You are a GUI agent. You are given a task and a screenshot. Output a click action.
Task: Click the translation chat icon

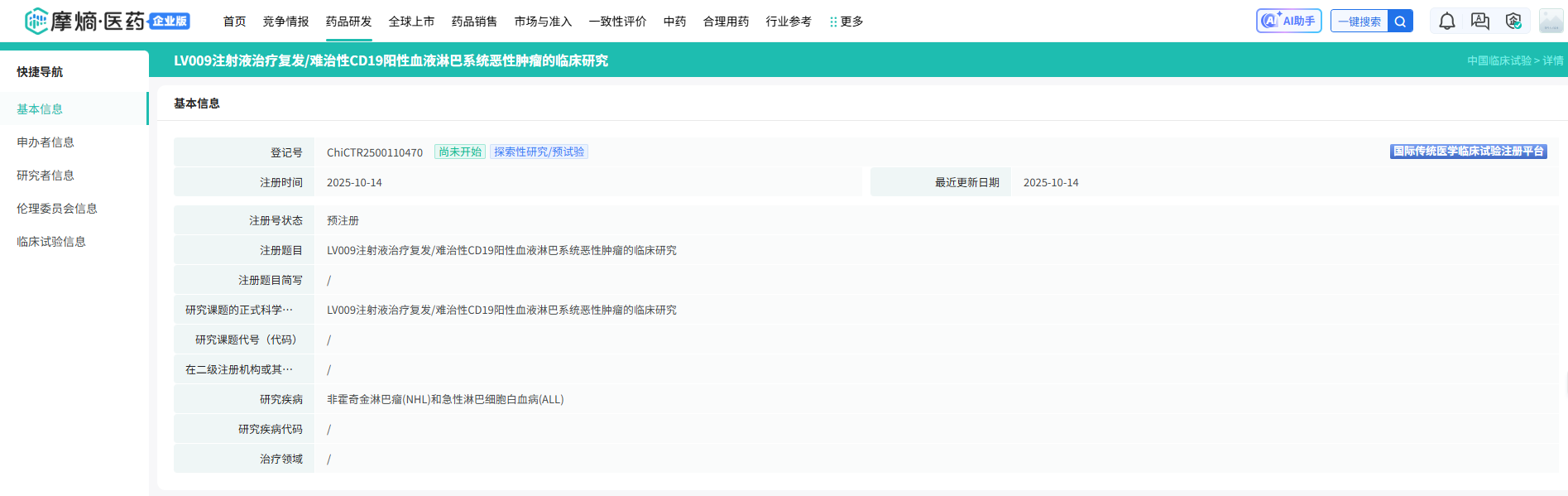1479,22
